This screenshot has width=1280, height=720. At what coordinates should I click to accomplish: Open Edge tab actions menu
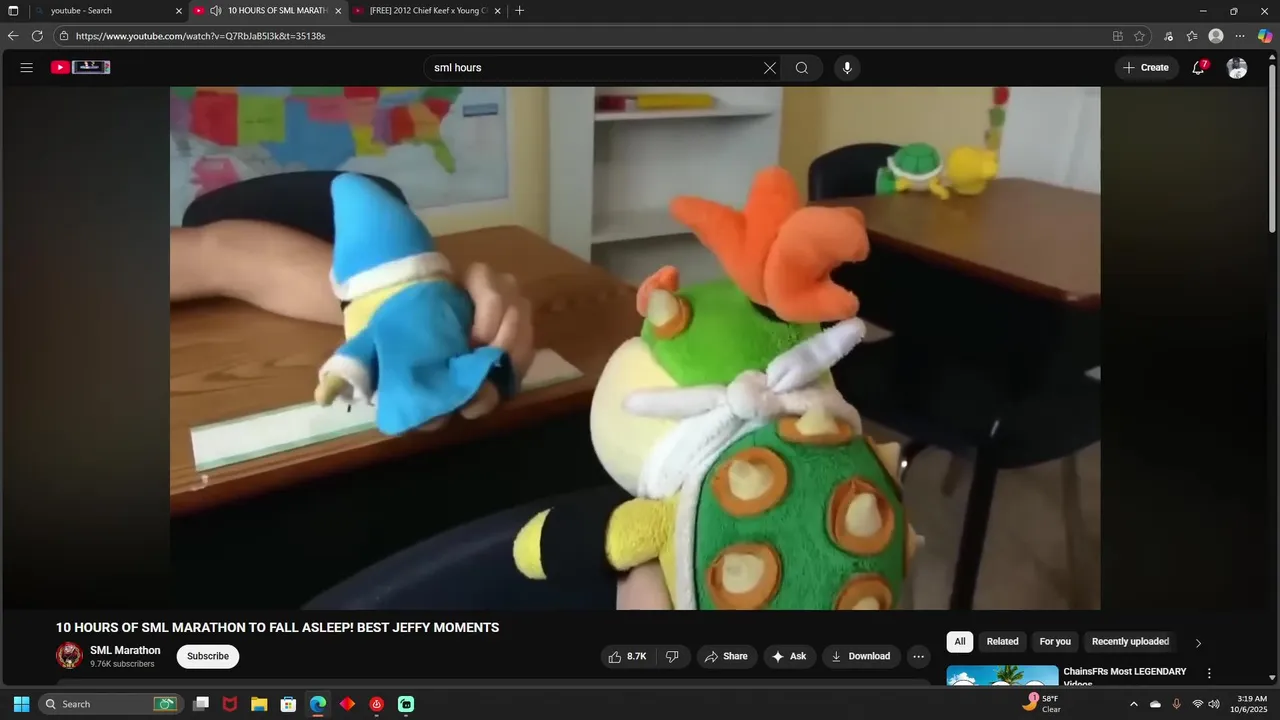13,11
